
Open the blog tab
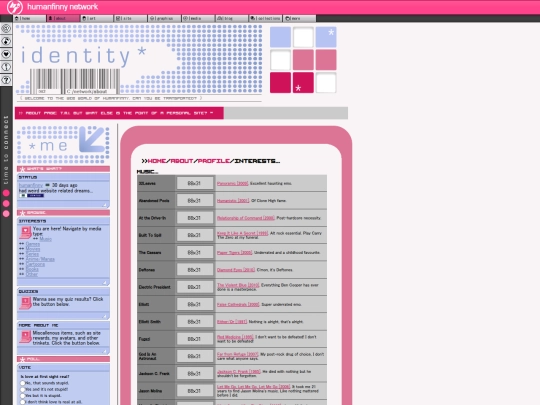click(232, 18)
